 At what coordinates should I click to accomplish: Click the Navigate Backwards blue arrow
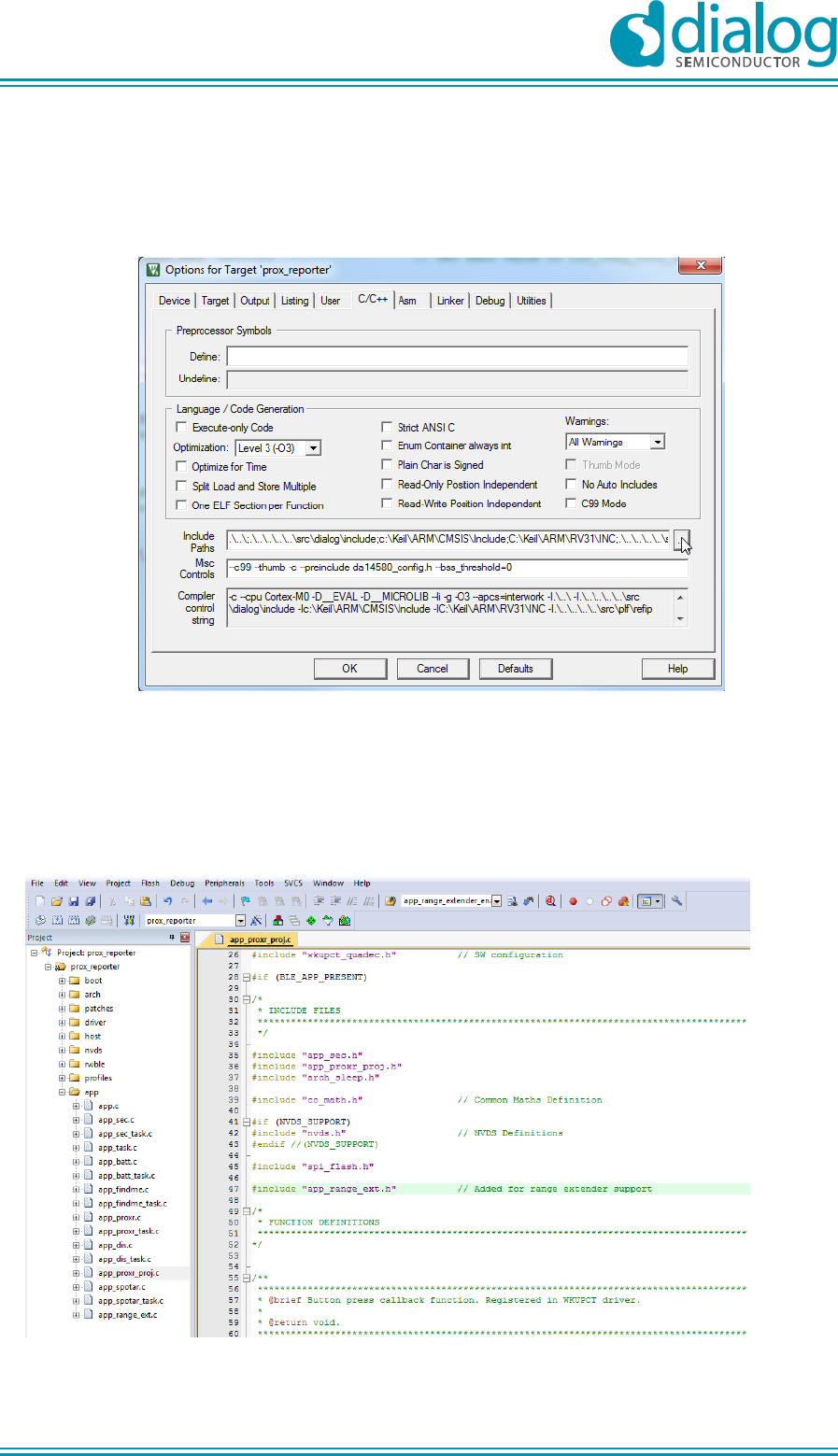click(x=207, y=901)
